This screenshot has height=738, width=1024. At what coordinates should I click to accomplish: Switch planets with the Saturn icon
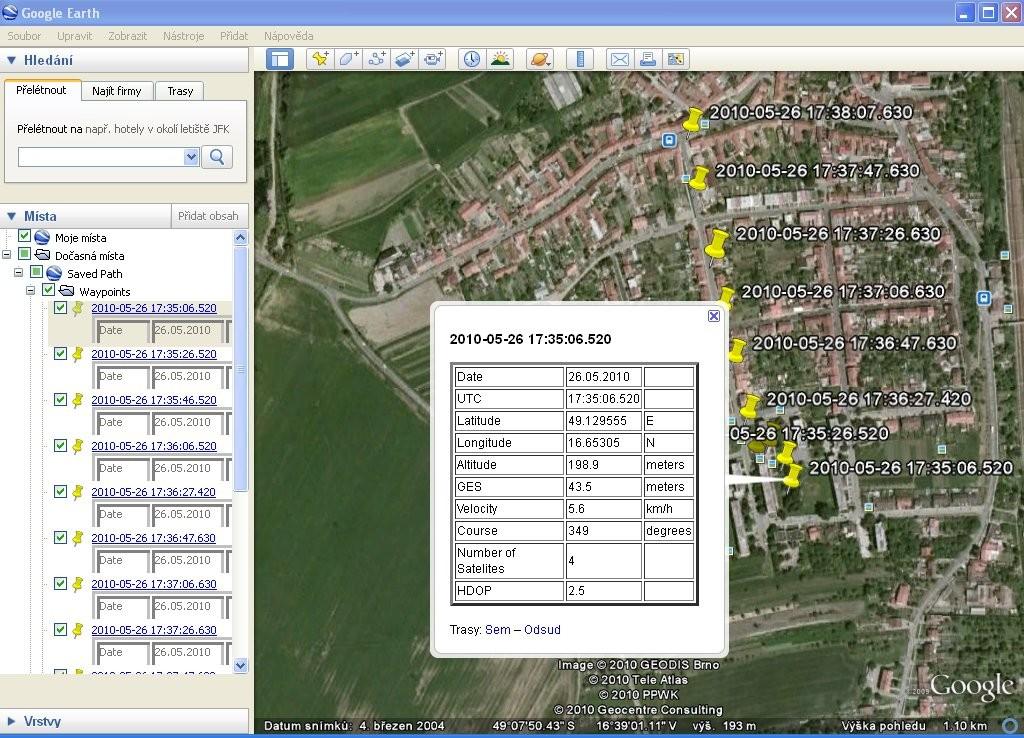540,59
